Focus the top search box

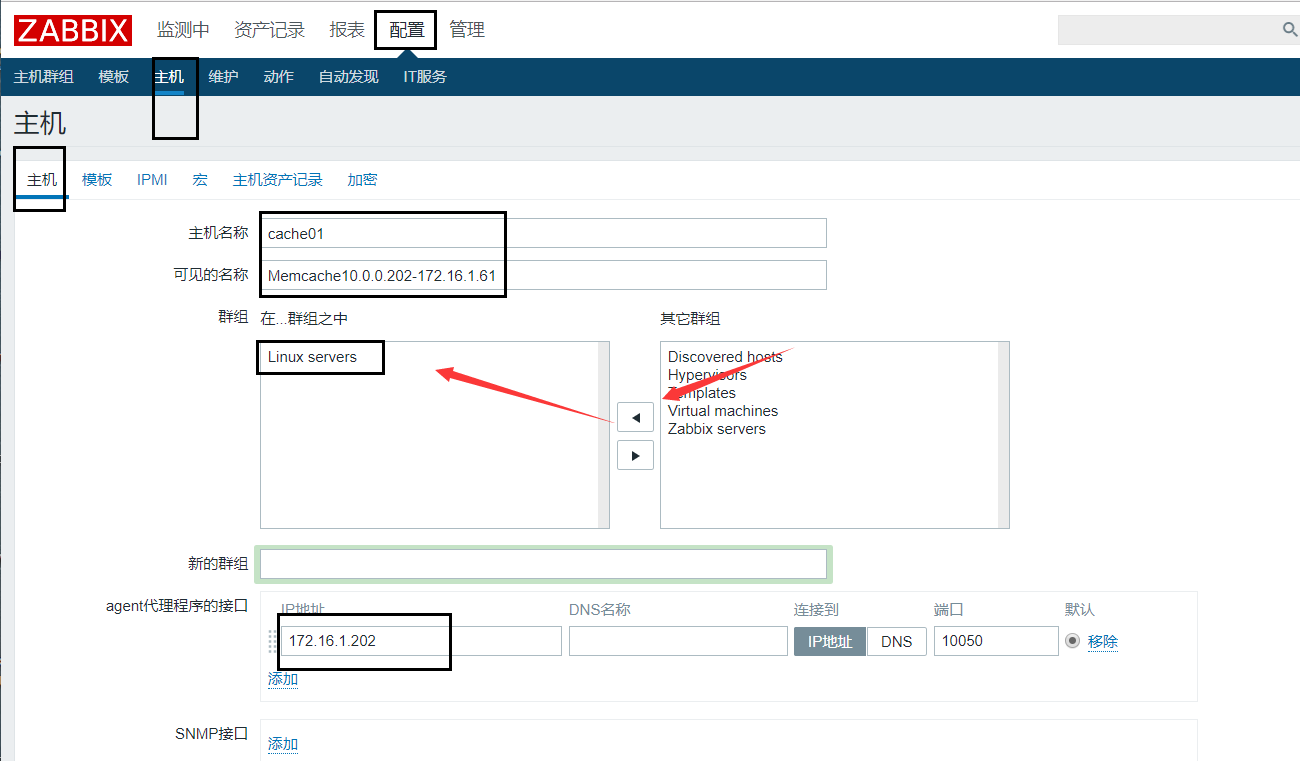point(1169,30)
